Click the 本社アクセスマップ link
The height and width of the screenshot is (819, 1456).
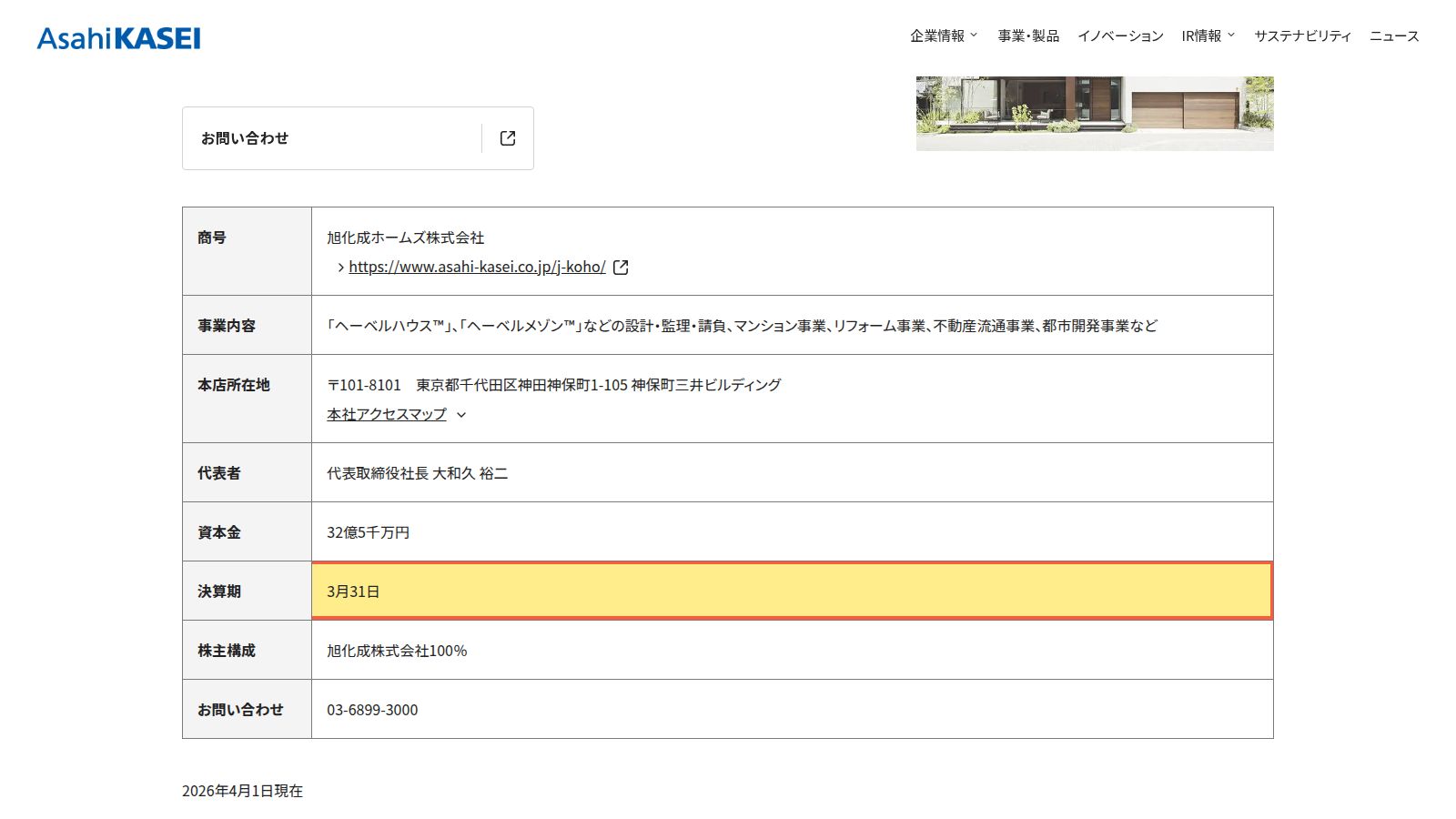tap(387, 414)
